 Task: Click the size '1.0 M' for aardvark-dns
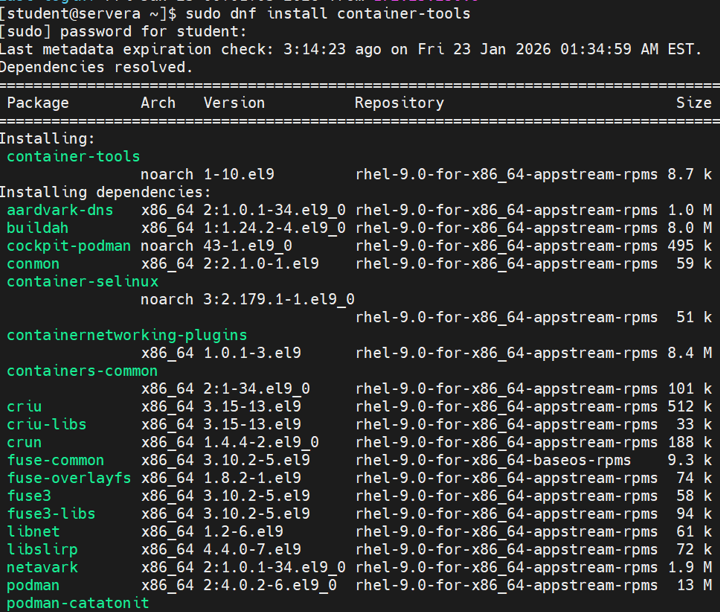pyautogui.click(x=689, y=210)
